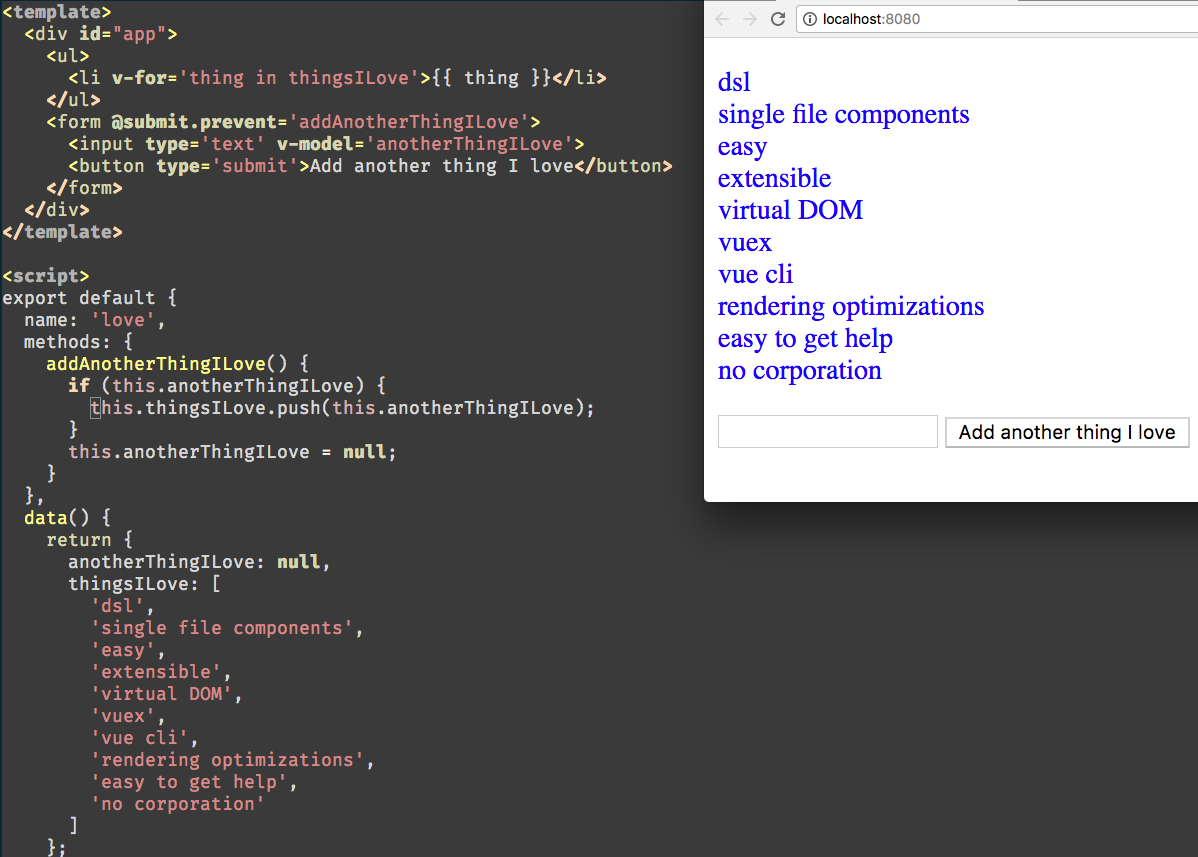The image size is (1198, 857).
Task: Click 'virtual DOM' in the browser list
Action: [x=790, y=210]
